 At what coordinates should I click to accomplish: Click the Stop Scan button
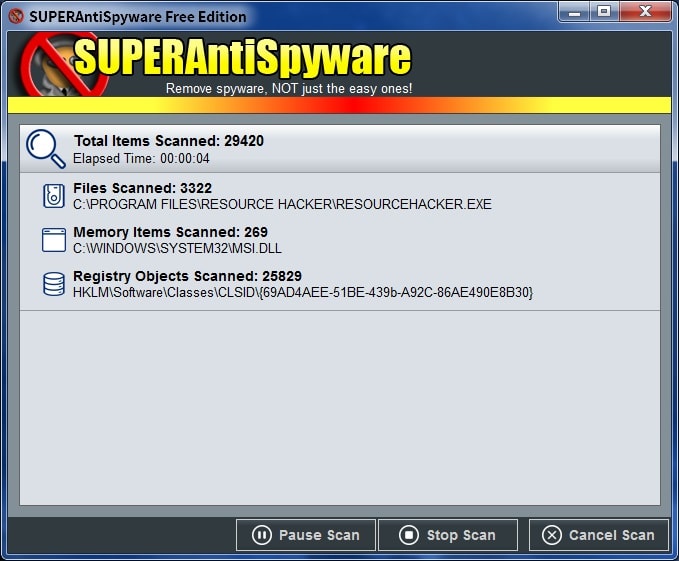[x=448, y=535]
